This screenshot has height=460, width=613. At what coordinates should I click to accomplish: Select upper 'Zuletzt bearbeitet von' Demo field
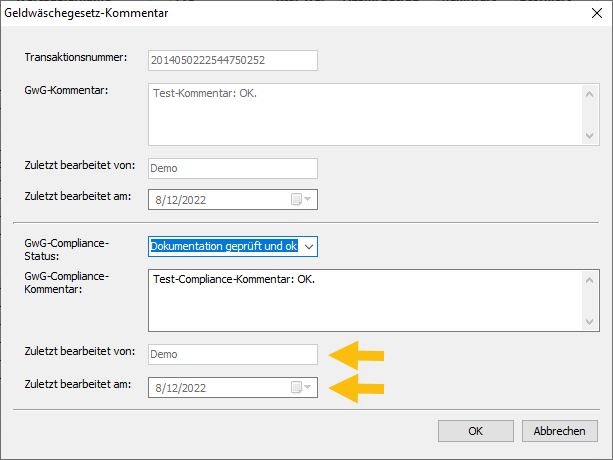tap(232, 168)
